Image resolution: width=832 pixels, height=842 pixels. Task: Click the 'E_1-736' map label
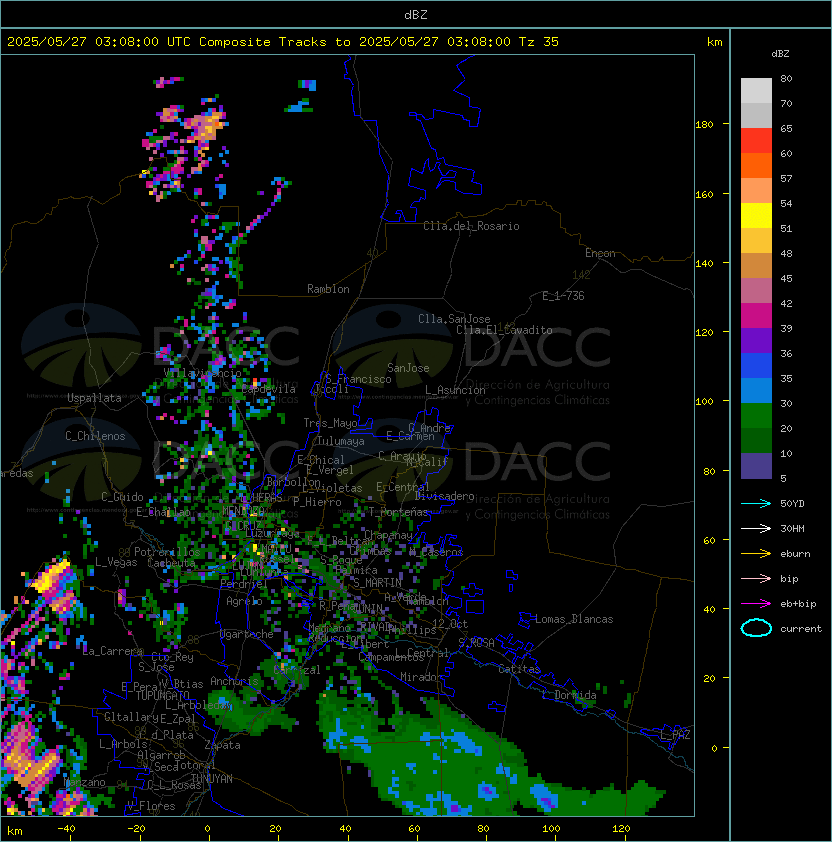point(563,296)
